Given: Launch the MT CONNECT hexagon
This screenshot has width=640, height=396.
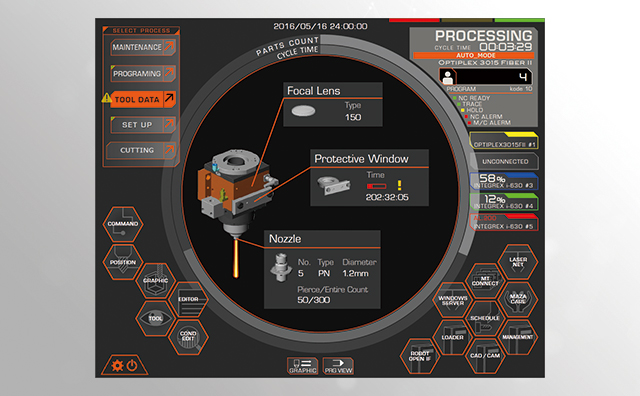Looking at the screenshot, I should point(485,281).
